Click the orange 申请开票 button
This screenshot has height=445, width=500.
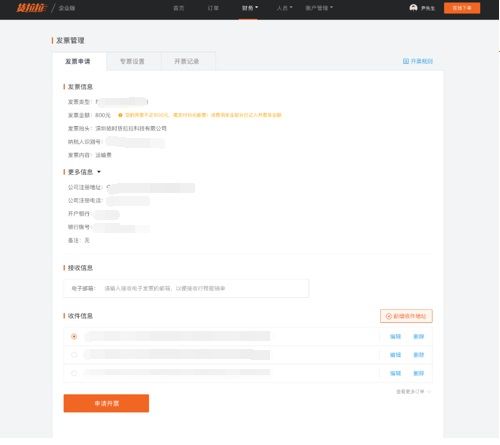point(106,403)
